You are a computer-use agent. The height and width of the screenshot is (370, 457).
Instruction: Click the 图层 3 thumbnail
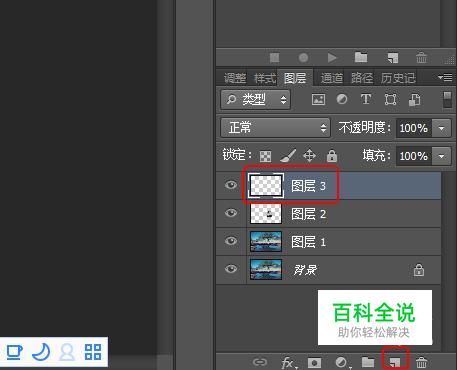coord(266,185)
